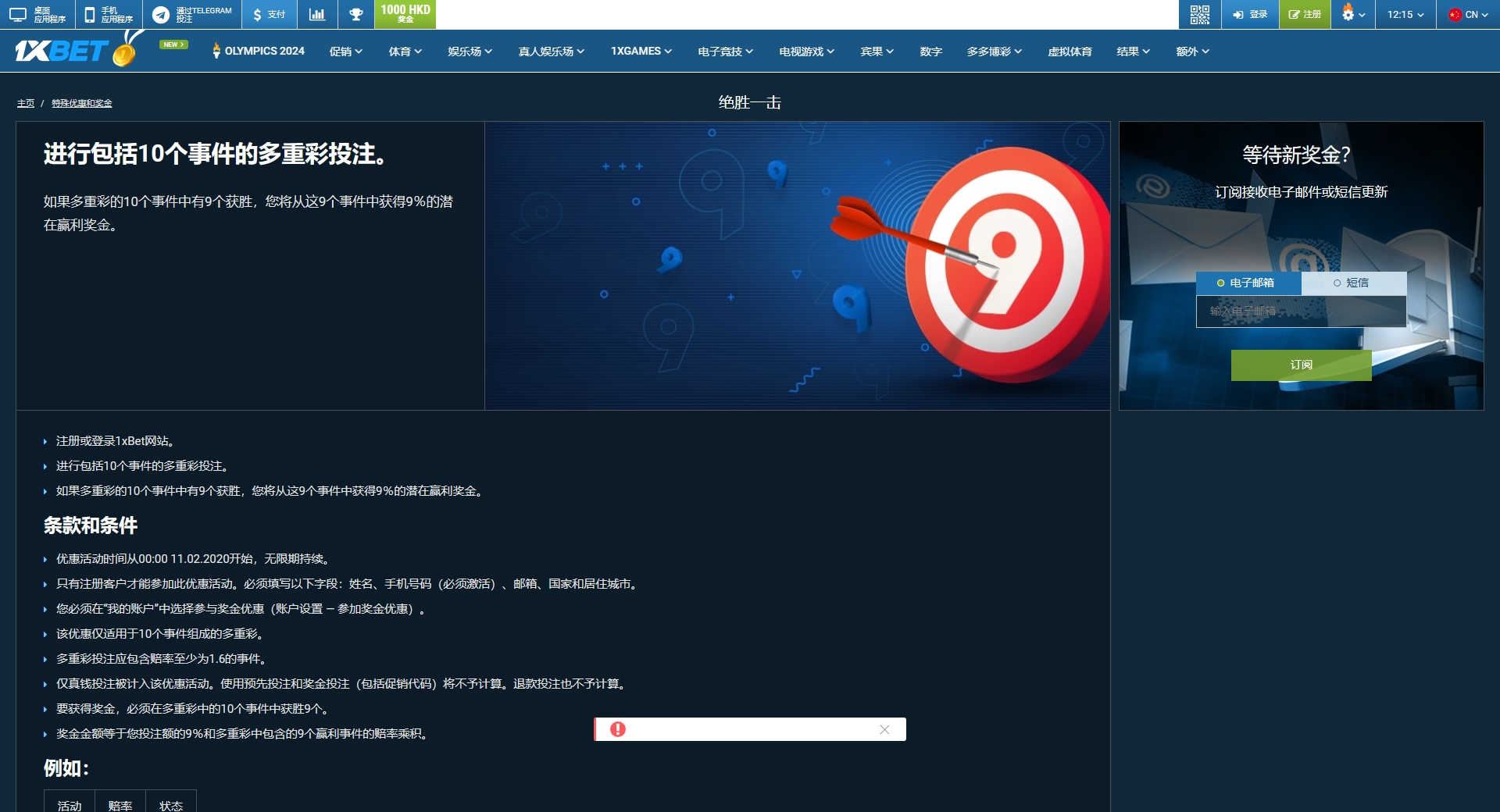Open the statistics bar chart icon
The height and width of the screenshot is (812, 1500).
[x=317, y=14]
